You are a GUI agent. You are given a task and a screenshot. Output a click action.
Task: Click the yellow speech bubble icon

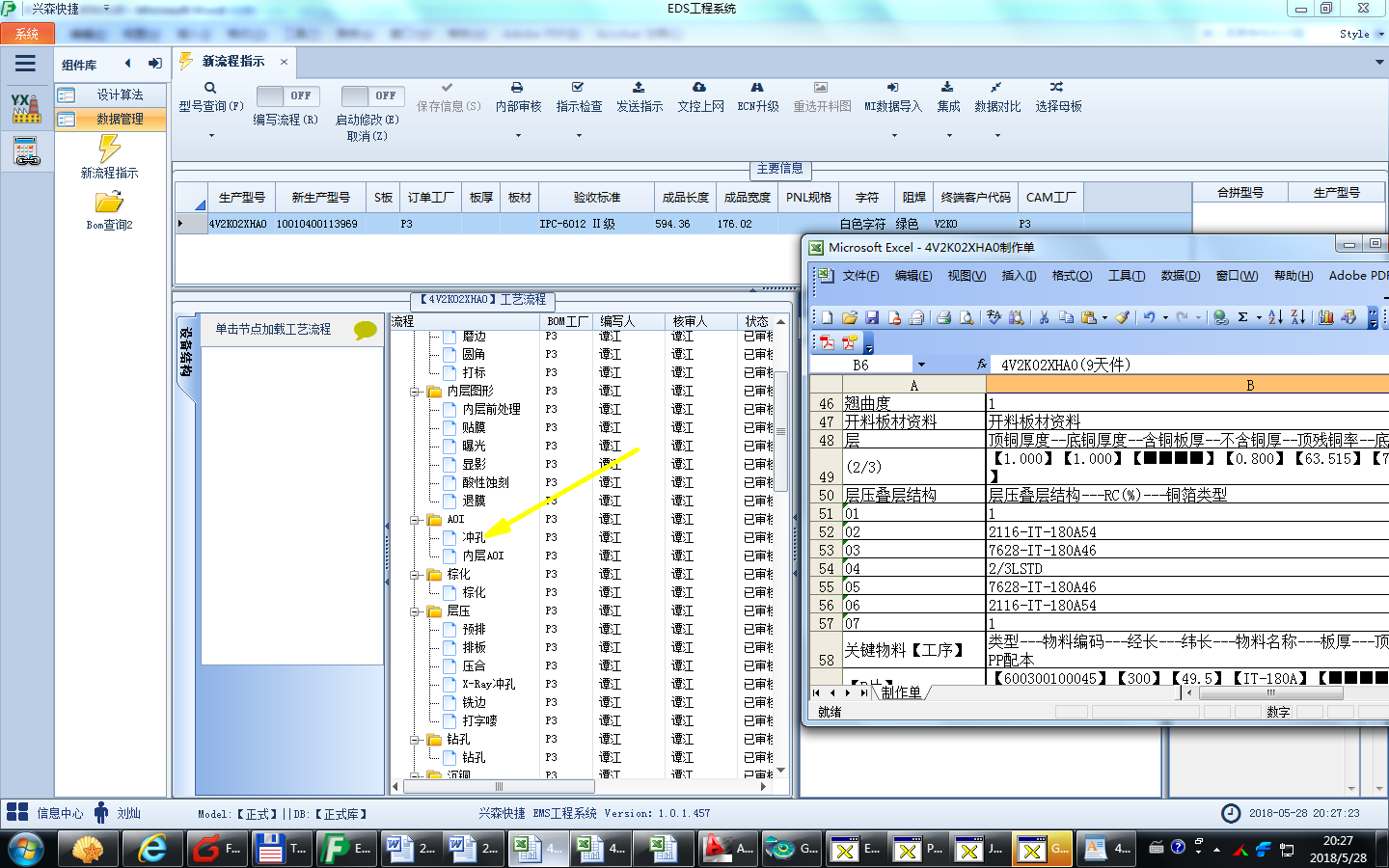tap(366, 330)
